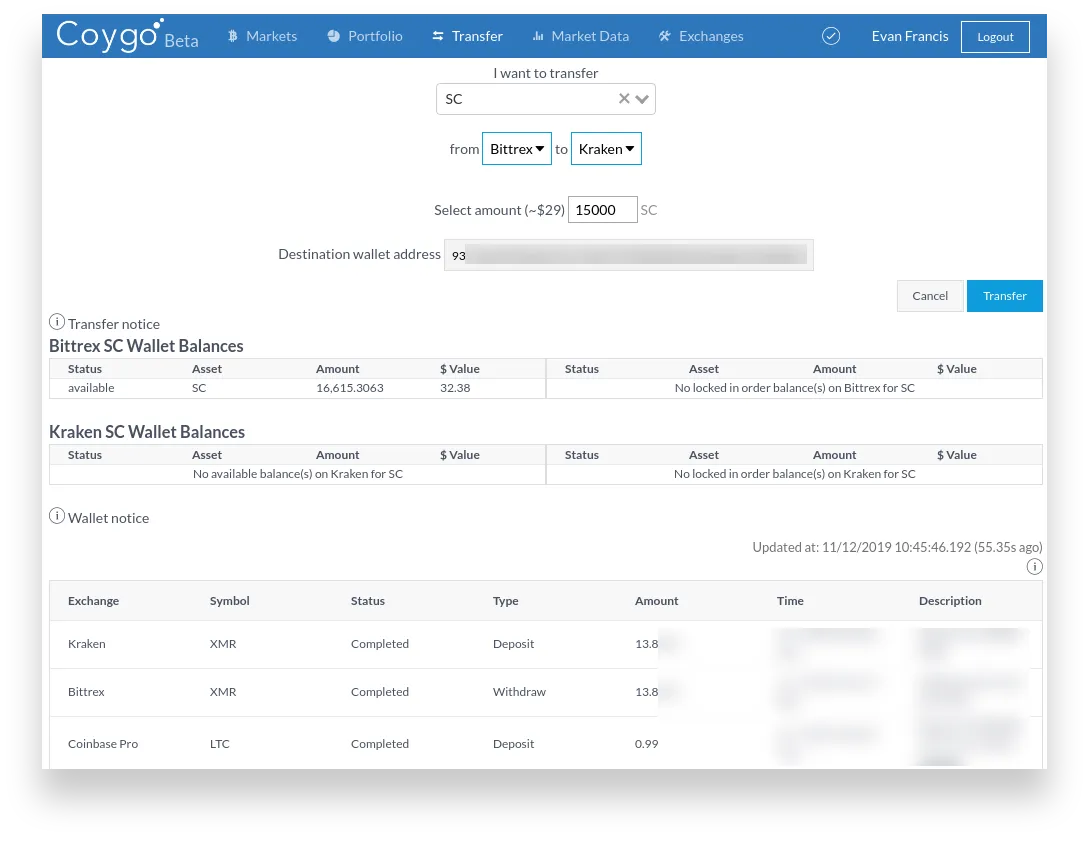
Task: Click the Updated at timestamp text
Action: (x=897, y=547)
